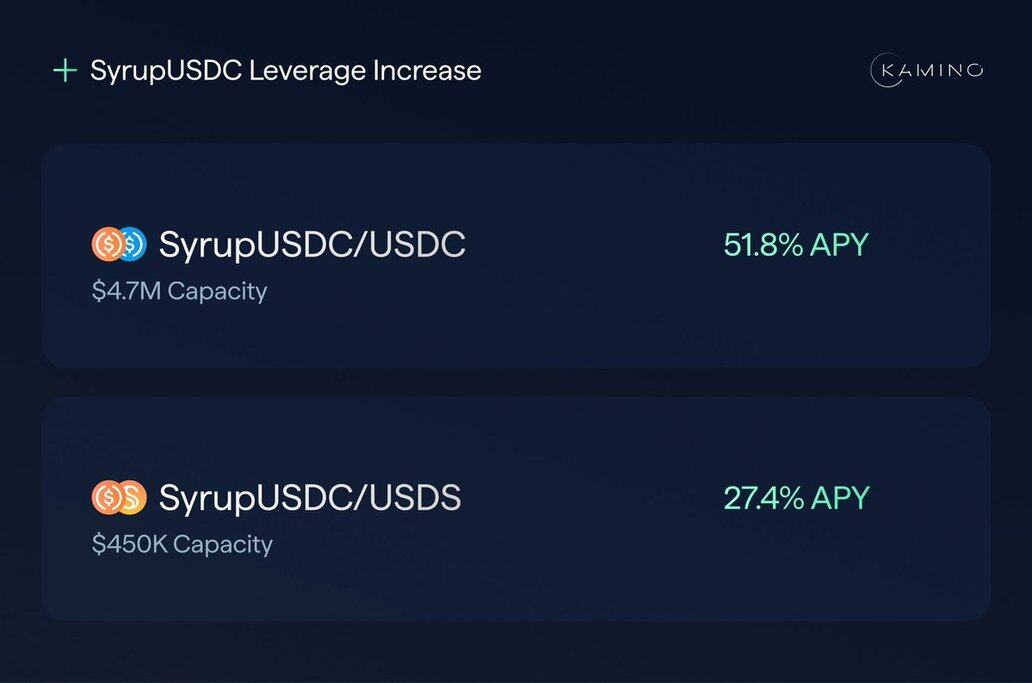The image size is (1032, 683).
Task: Click the word APY beside 27.4%
Action: [x=840, y=498]
